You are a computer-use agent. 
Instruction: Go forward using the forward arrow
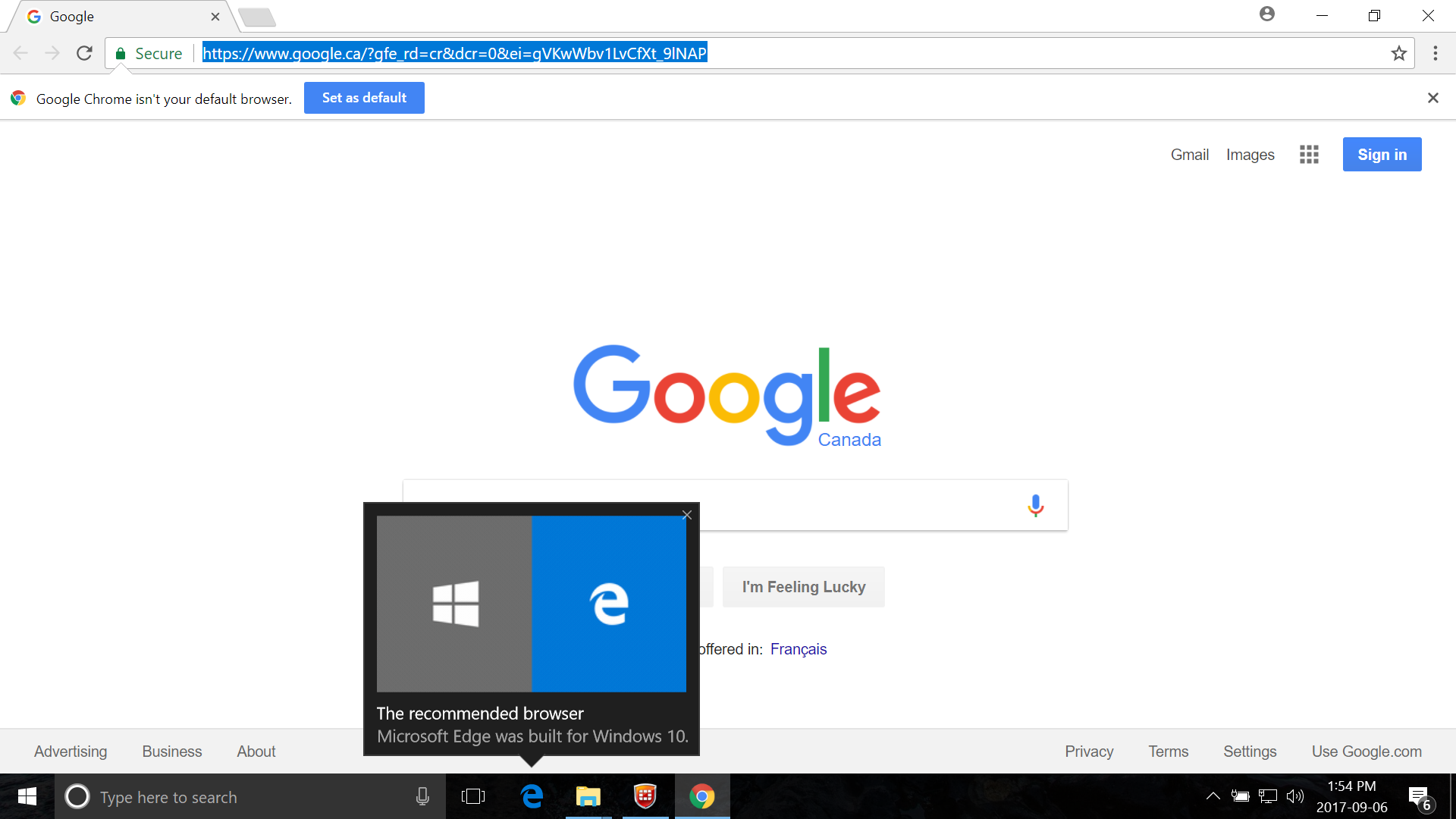point(52,53)
